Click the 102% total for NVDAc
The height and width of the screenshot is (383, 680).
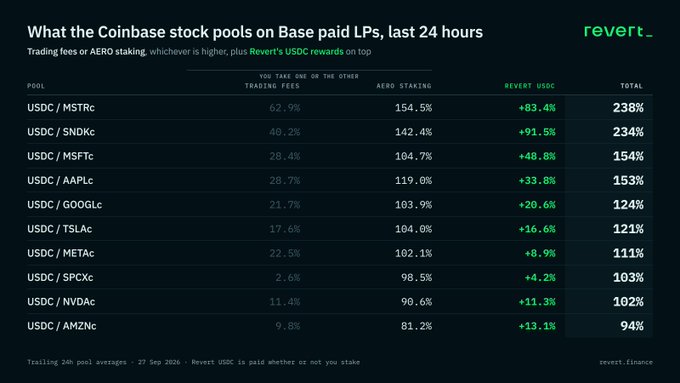point(628,302)
